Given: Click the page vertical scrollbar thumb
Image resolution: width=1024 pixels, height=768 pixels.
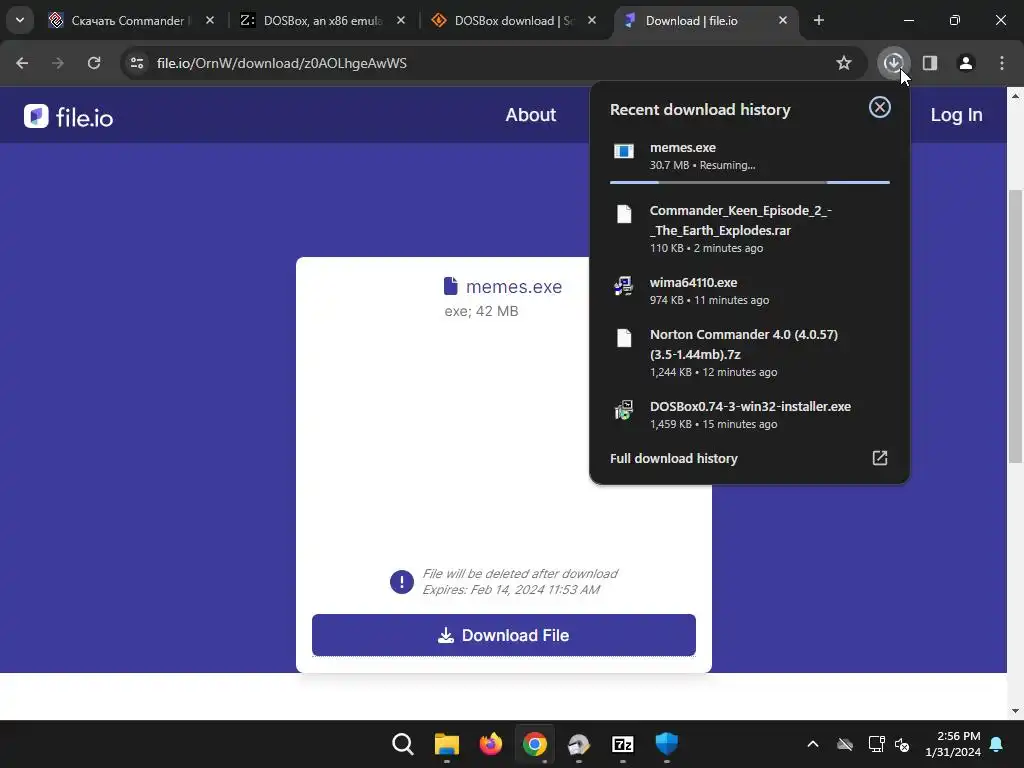Looking at the screenshot, I should tap(1015, 325).
